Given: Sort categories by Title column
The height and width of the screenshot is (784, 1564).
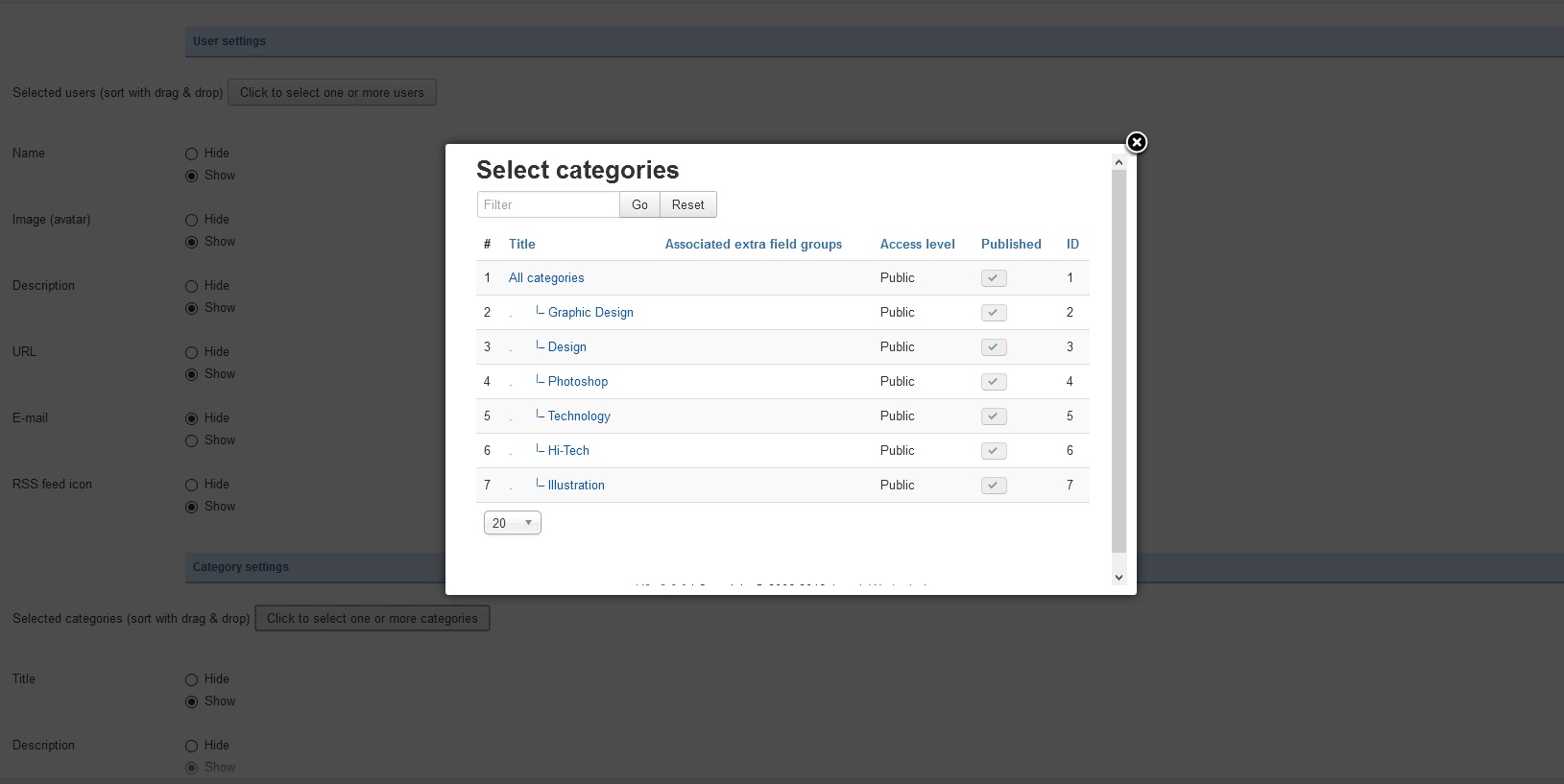Looking at the screenshot, I should (x=521, y=245).
